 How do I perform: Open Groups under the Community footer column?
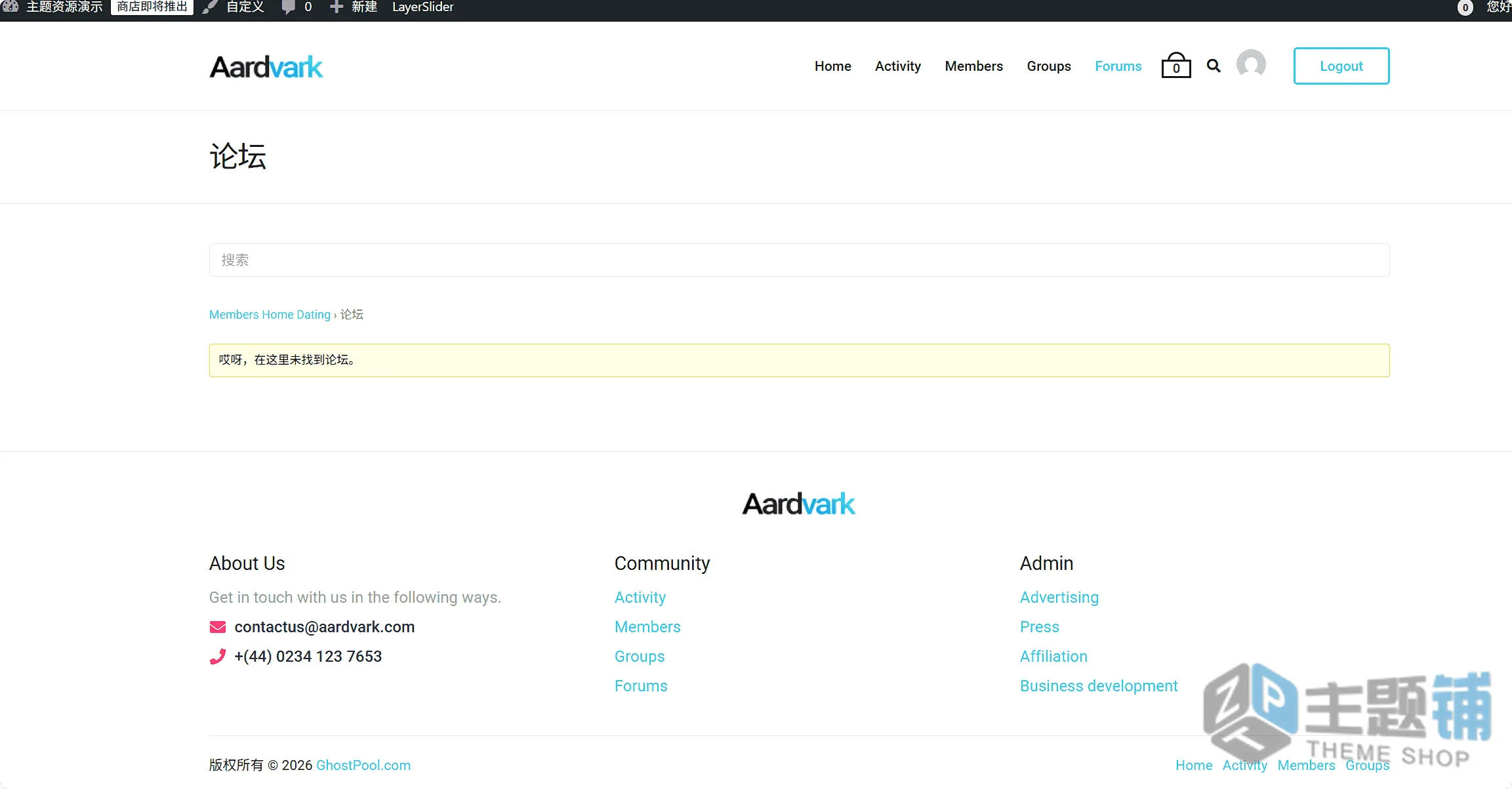click(x=639, y=657)
